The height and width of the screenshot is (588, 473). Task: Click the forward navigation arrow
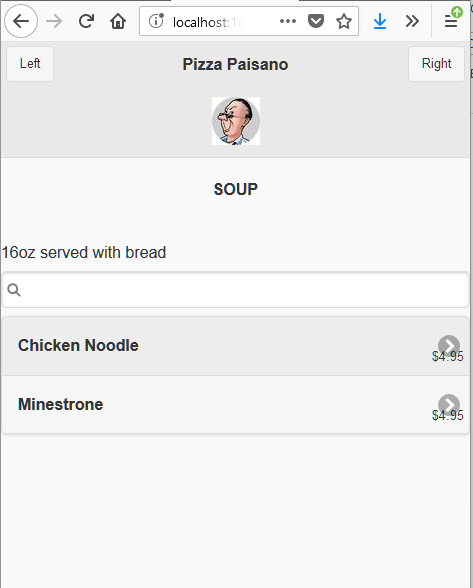[x=54, y=21]
